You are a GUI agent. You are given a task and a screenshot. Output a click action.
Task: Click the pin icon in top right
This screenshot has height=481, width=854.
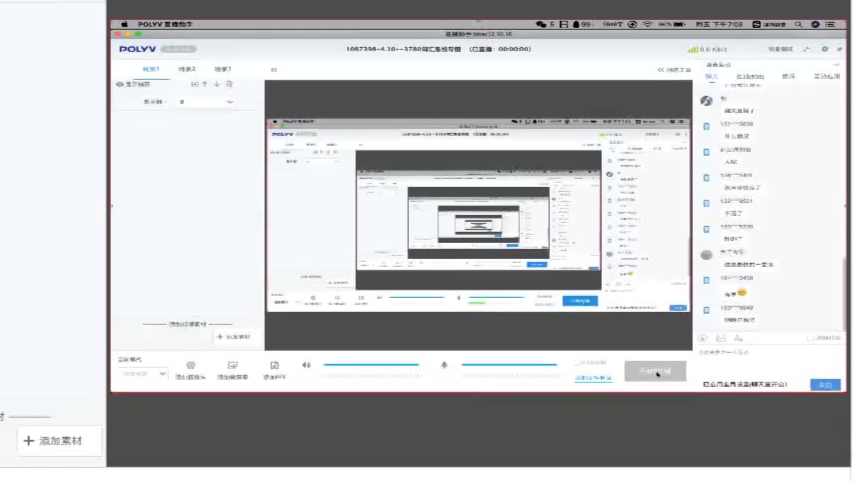click(x=839, y=49)
